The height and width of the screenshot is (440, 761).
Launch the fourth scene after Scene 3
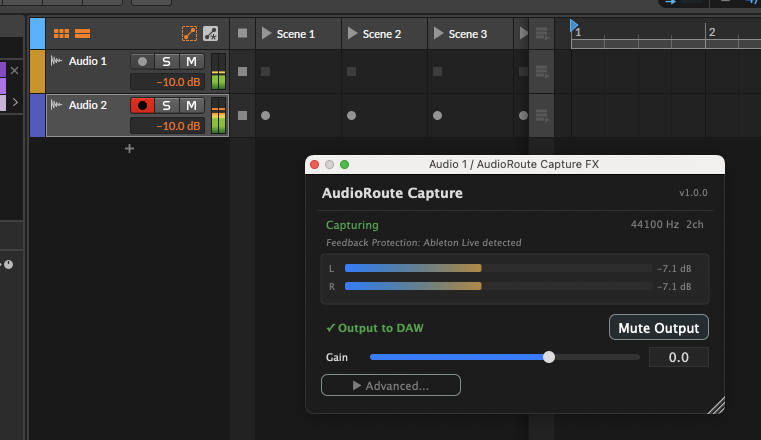[523, 33]
